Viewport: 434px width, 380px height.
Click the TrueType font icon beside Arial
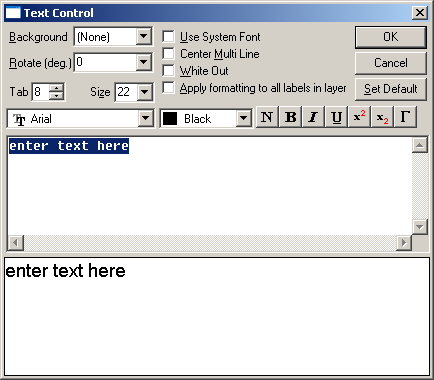pyautogui.click(x=19, y=119)
